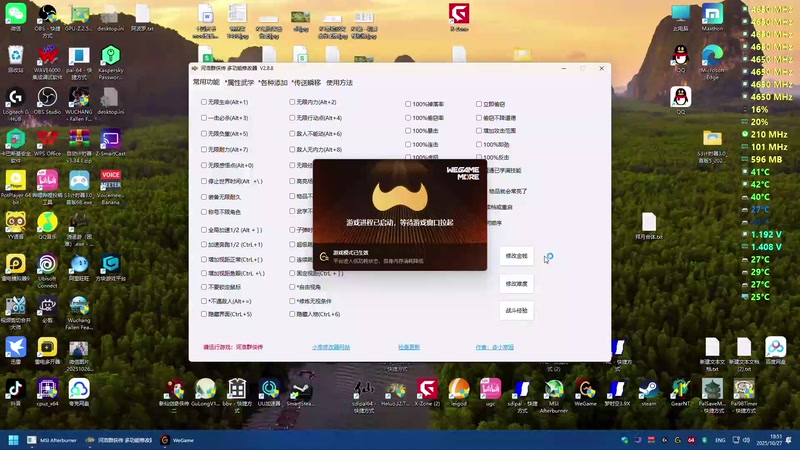Open the steam desktop shortcut

click(x=648, y=392)
